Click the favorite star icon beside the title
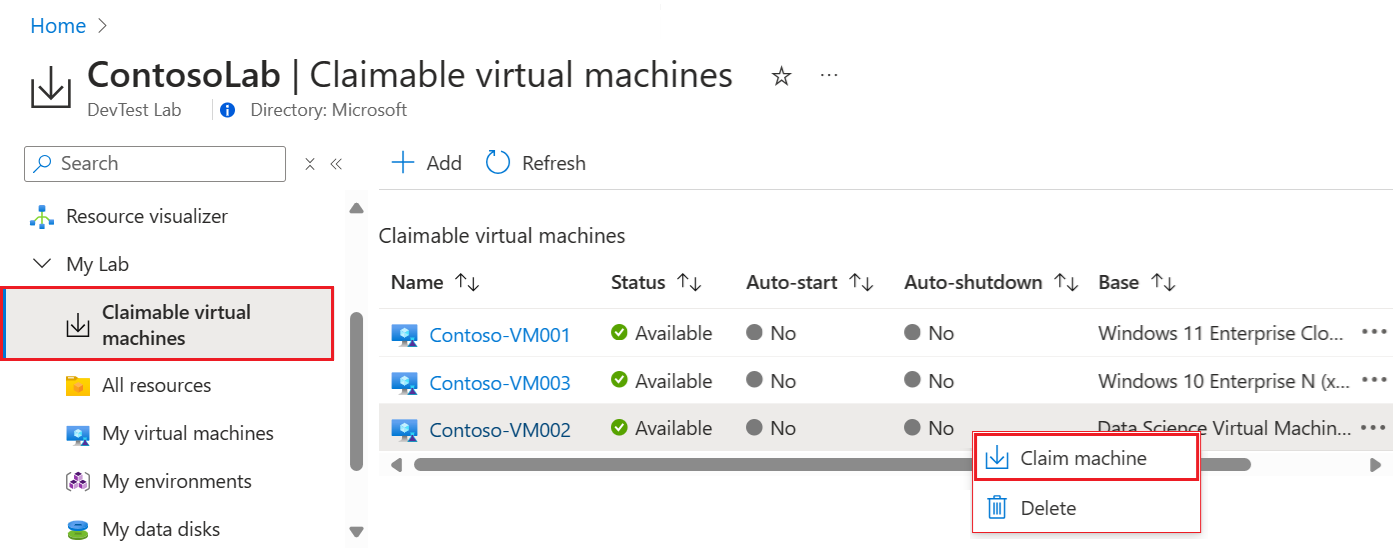 tap(781, 77)
